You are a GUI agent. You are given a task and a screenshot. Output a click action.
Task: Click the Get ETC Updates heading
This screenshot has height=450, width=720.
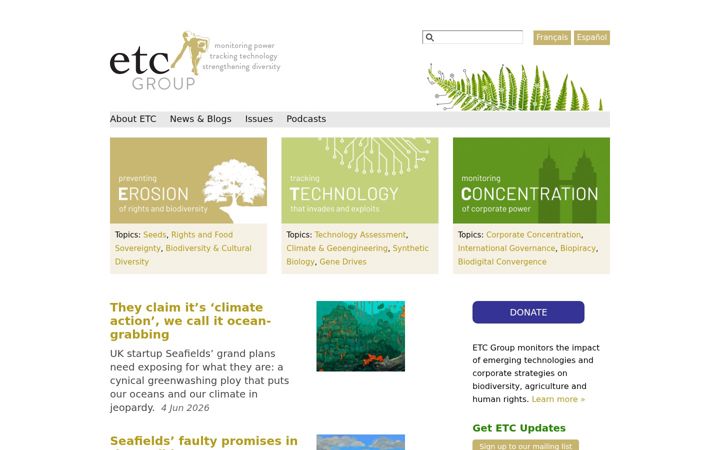(519, 428)
